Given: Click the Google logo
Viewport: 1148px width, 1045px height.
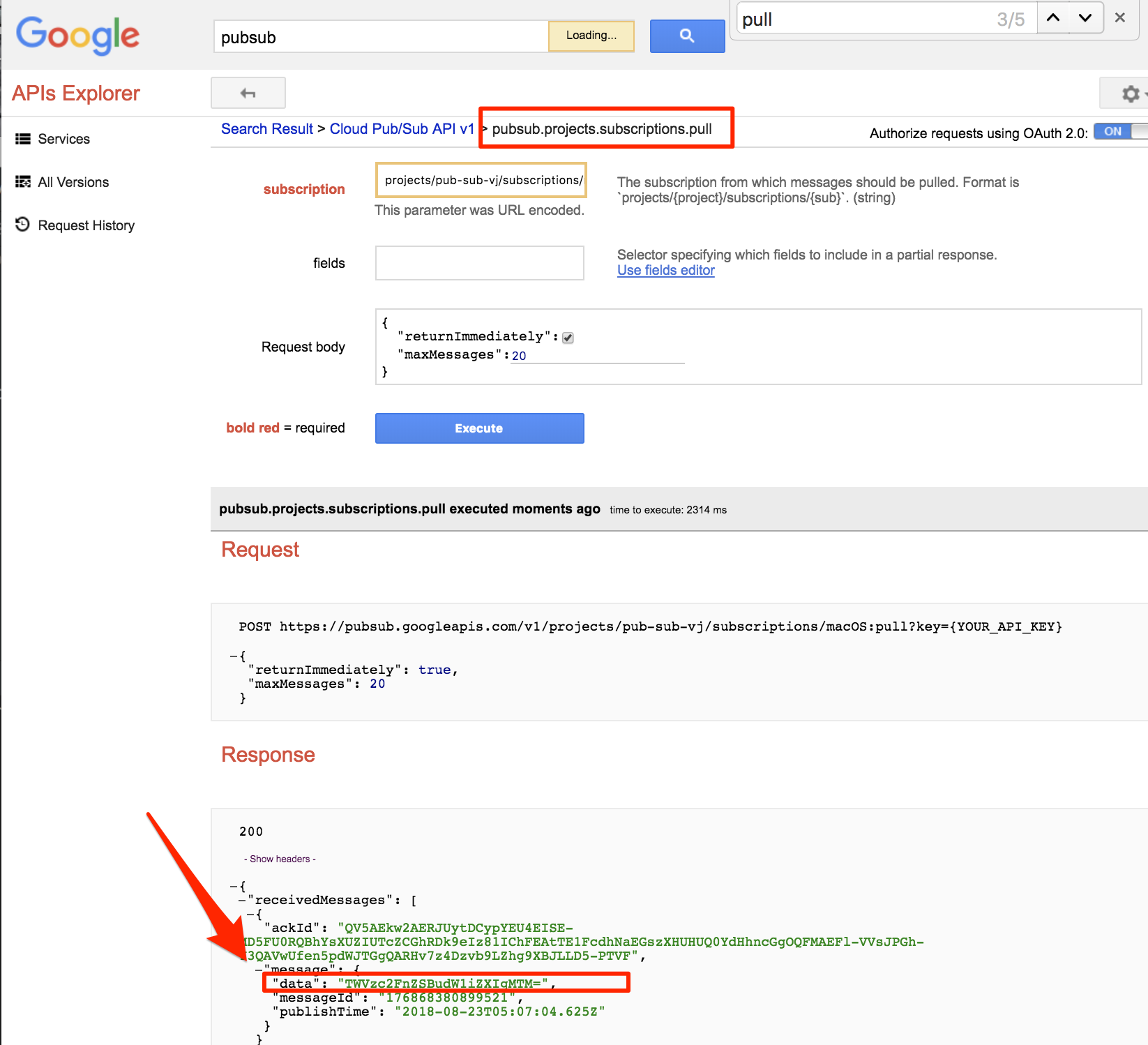Looking at the screenshot, I should (x=77, y=35).
